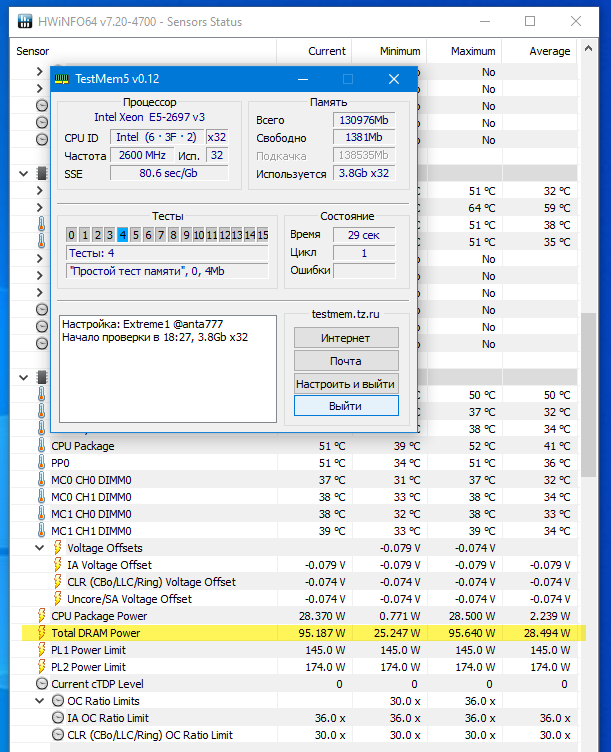Click the lightning icon beside Uncore/SA Voltage Offset
This screenshot has height=752, width=611.
click(x=58, y=599)
